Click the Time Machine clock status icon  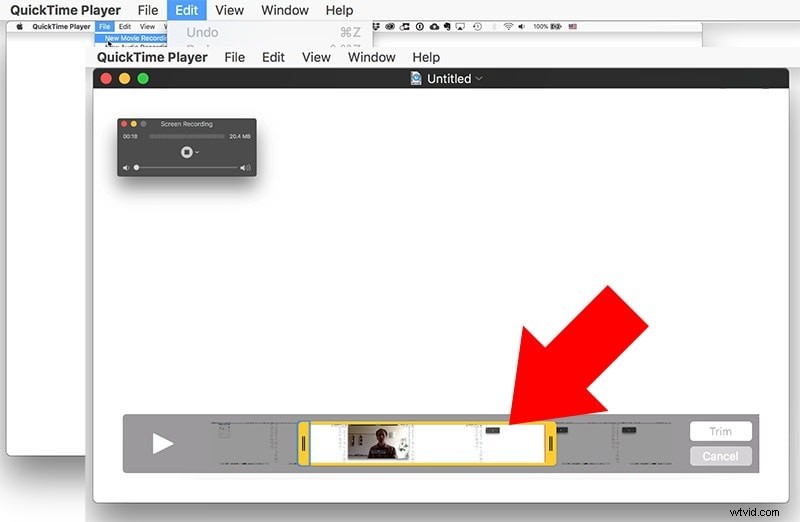click(x=477, y=27)
